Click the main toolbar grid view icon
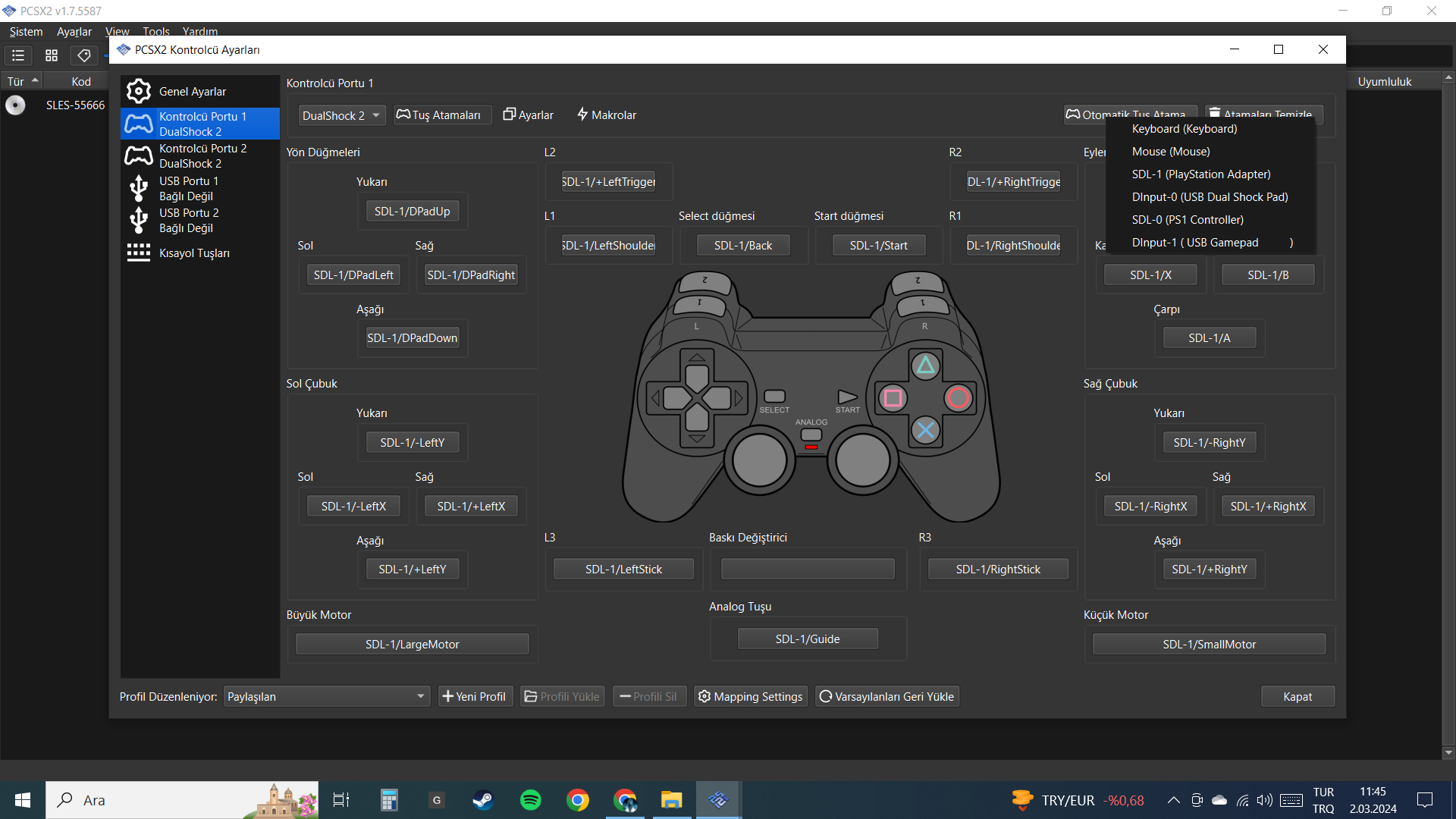 (52, 55)
